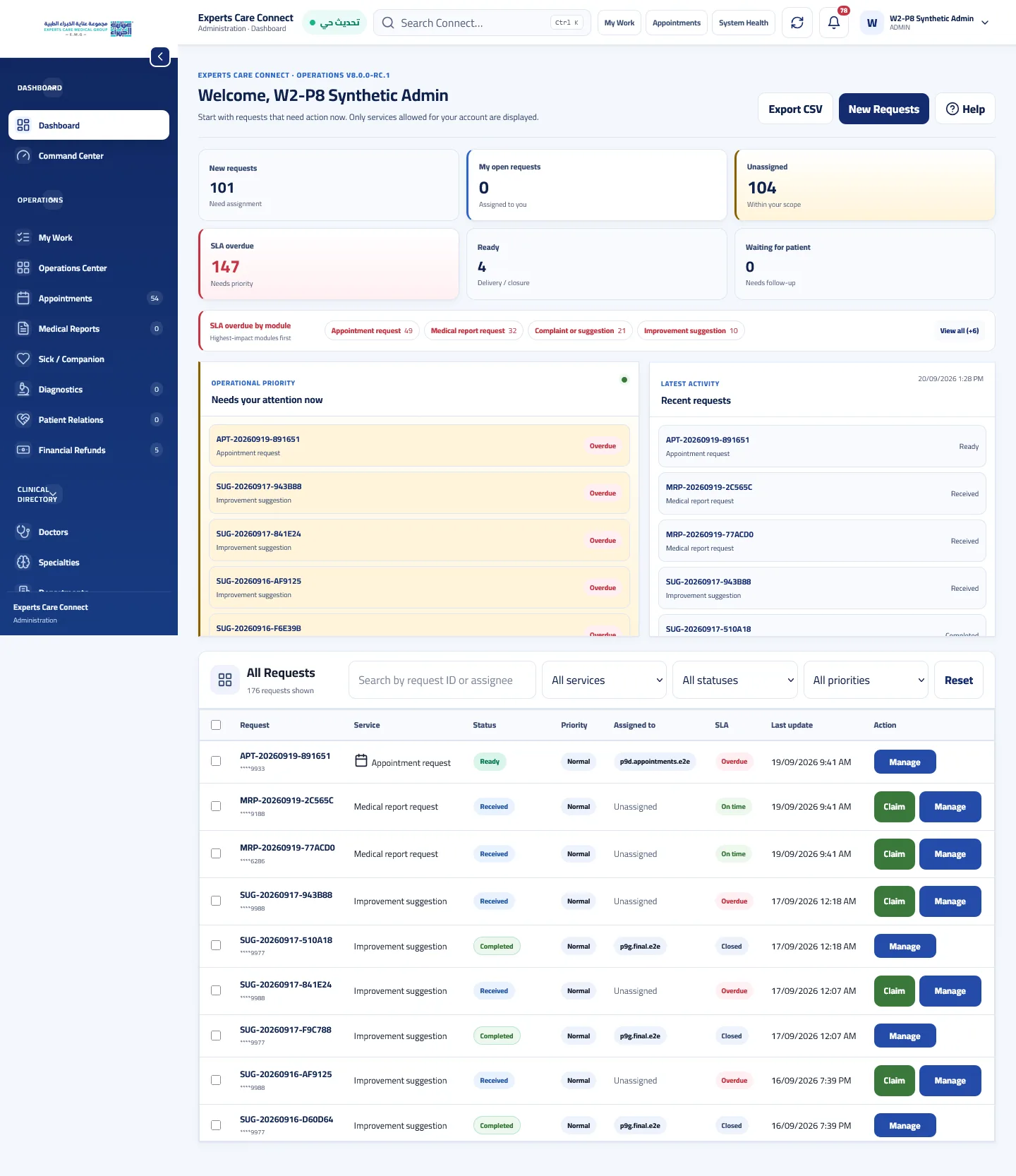Claim request MRP-20260919-2C565C

pyautogui.click(x=894, y=806)
